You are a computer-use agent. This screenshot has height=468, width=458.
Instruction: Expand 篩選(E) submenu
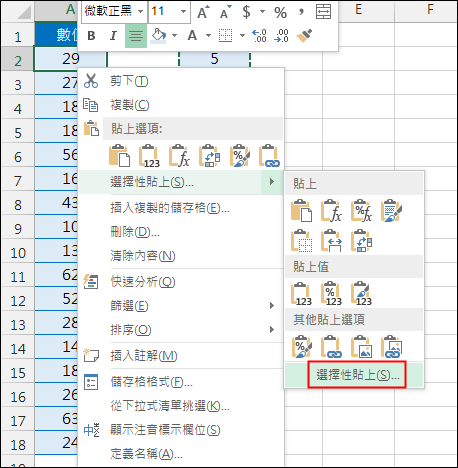point(181,306)
